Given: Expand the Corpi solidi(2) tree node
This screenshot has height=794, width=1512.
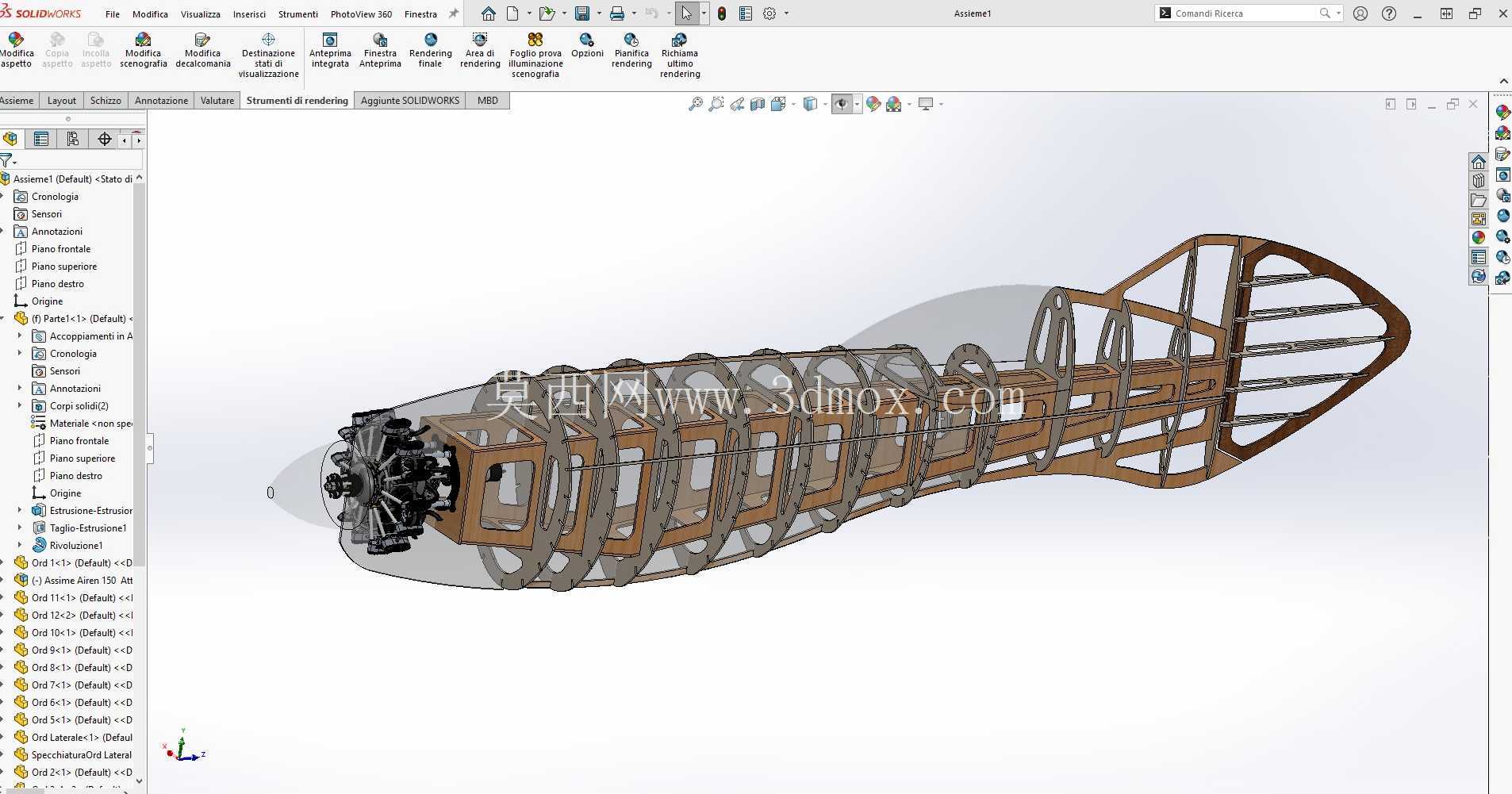Looking at the screenshot, I should (x=20, y=405).
